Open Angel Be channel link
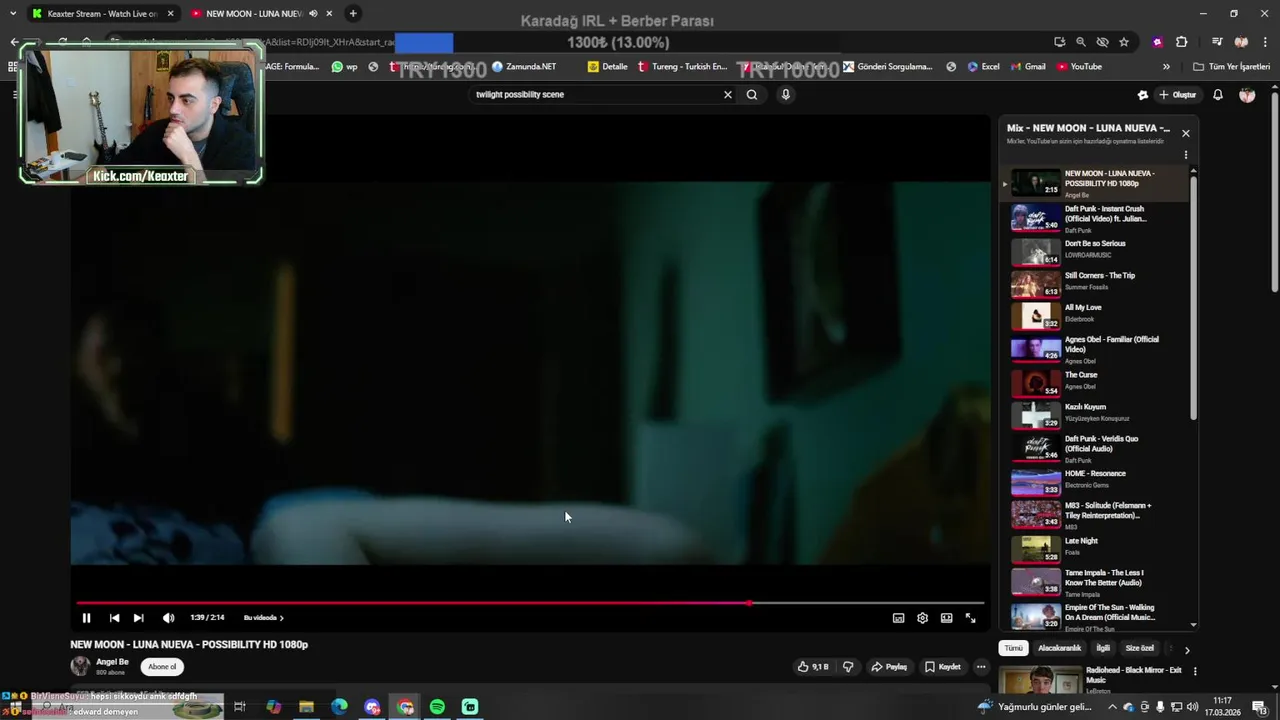 pyautogui.click(x=112, y=662)
